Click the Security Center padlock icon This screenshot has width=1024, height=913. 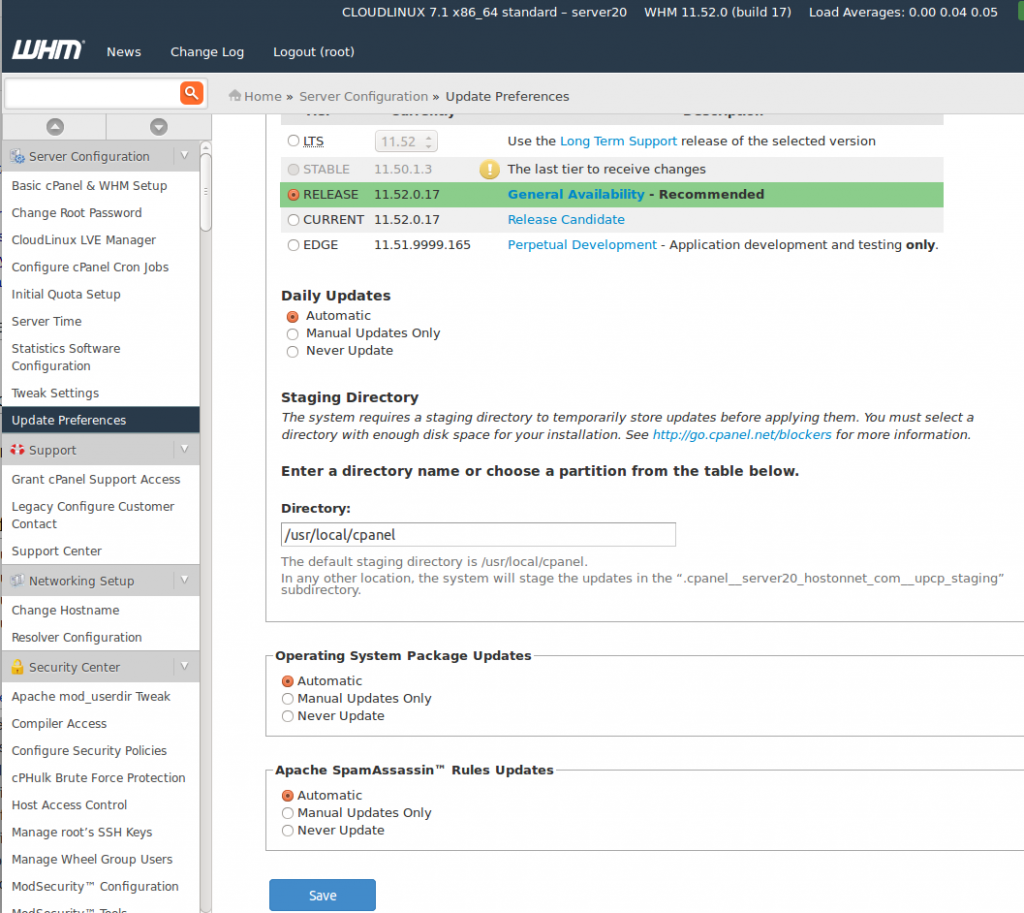pos(18,667)
